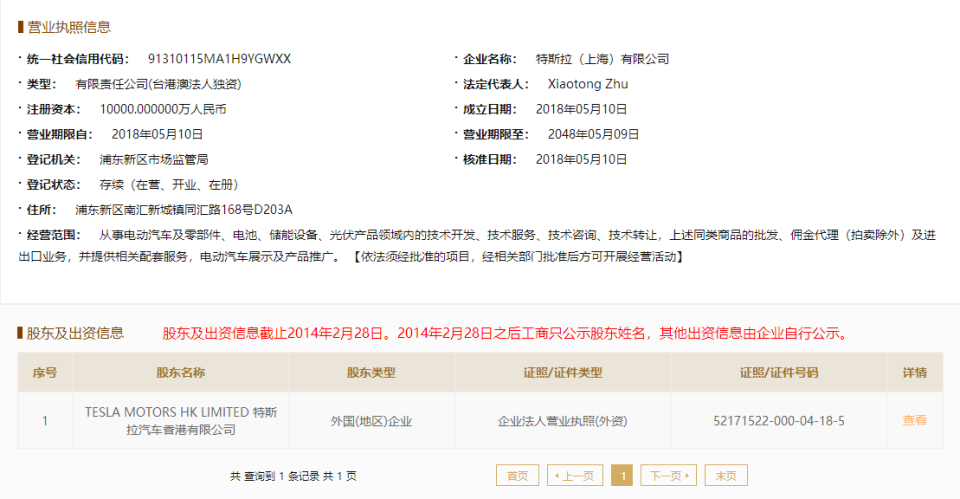
Task: Select registration status 存续（在营、开业、在册）
Action: [169, 184]
